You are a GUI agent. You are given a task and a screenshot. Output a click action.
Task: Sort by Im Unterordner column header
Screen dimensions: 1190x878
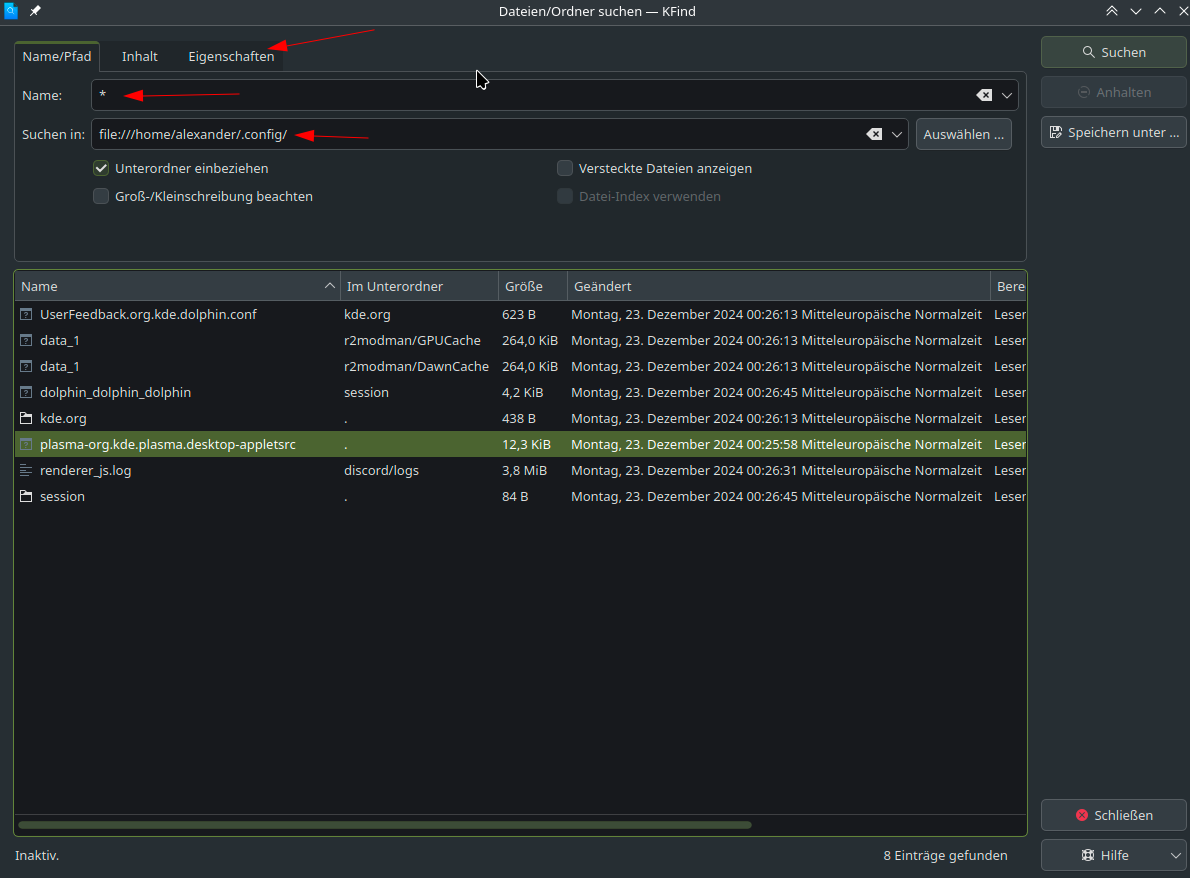click(419, 286)
